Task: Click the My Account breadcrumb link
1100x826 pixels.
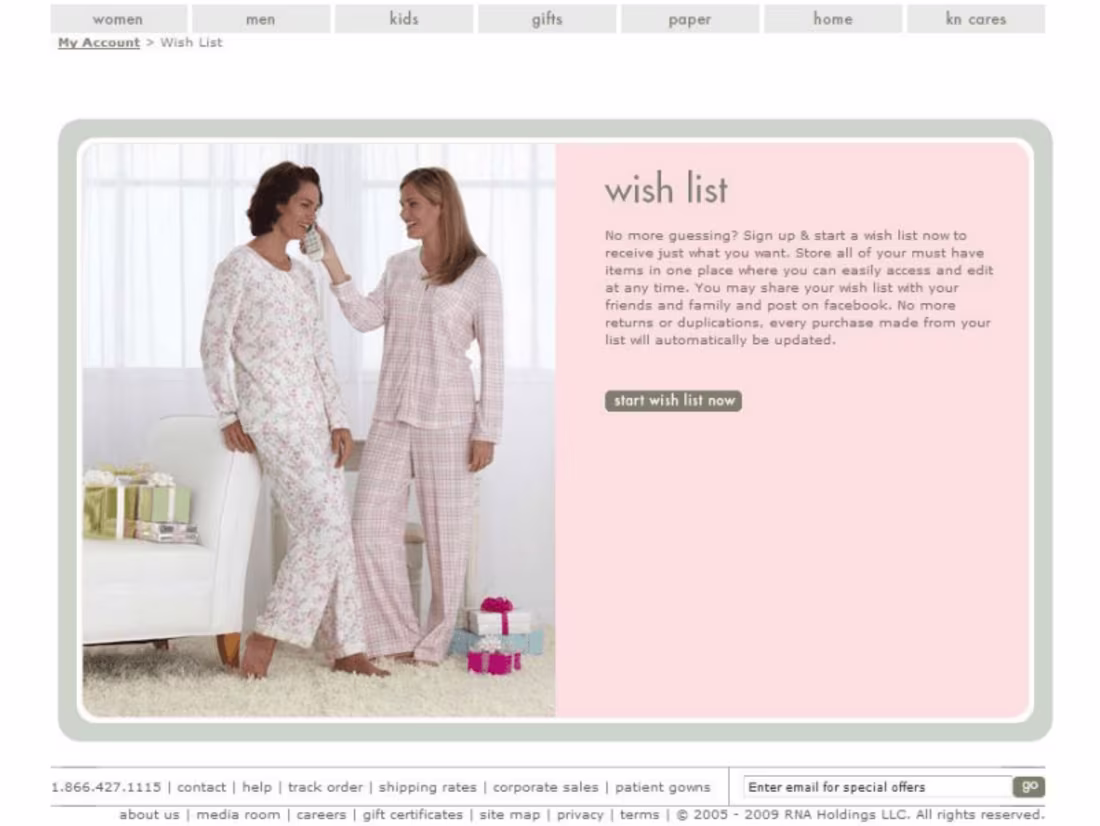Action: click(x=99, y=43)
